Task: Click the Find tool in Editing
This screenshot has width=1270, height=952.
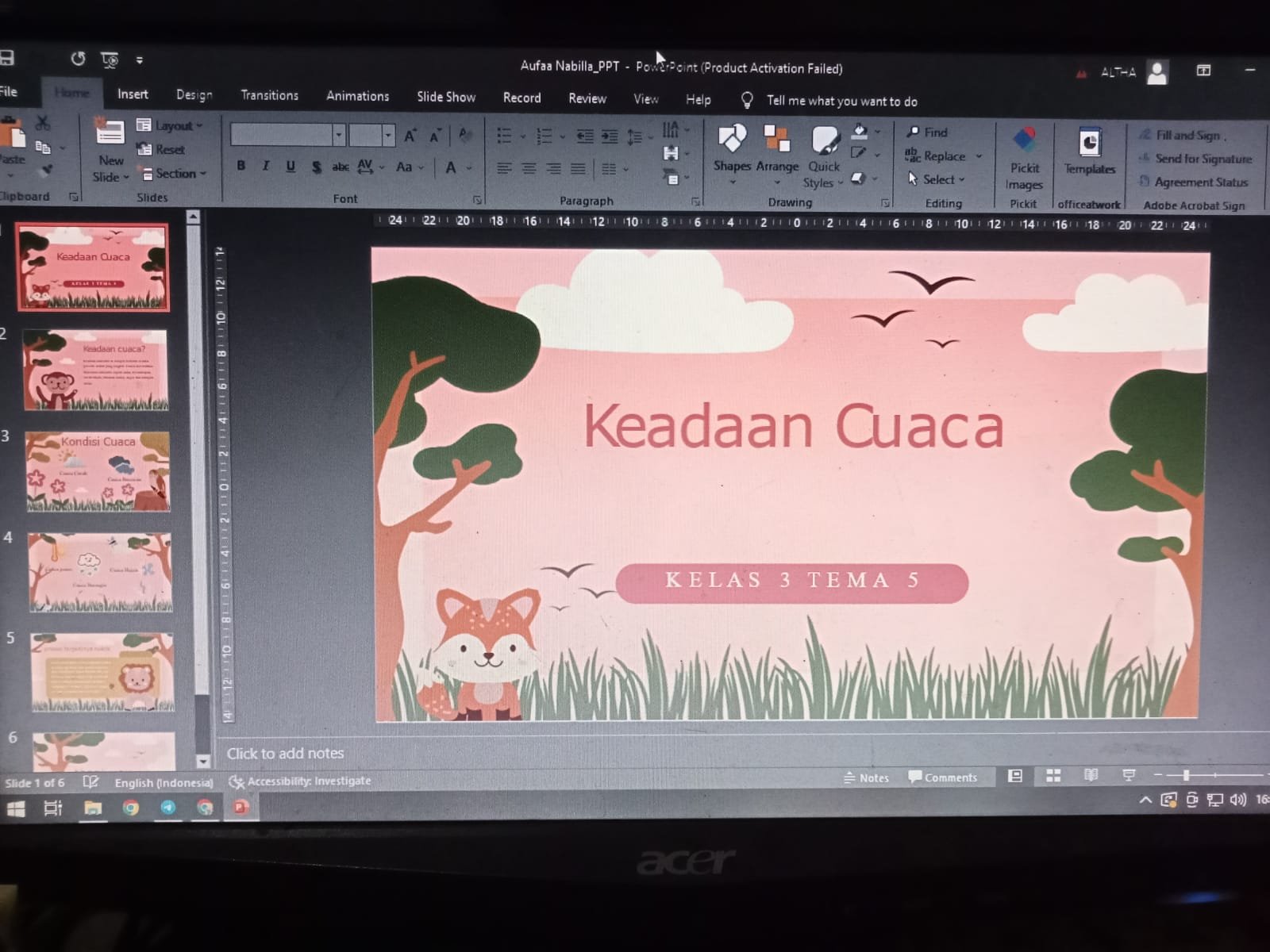Action: click(927, 132)
